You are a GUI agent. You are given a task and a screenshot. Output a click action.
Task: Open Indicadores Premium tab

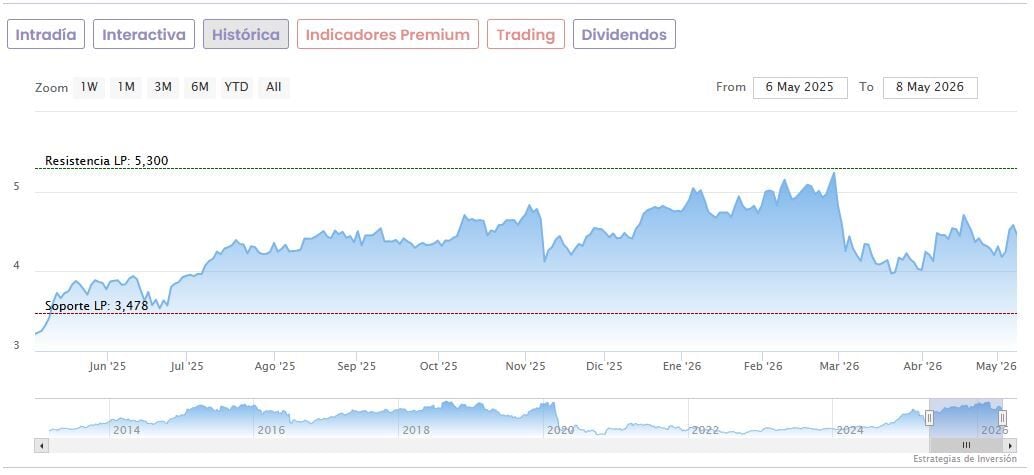pos(388,34)
